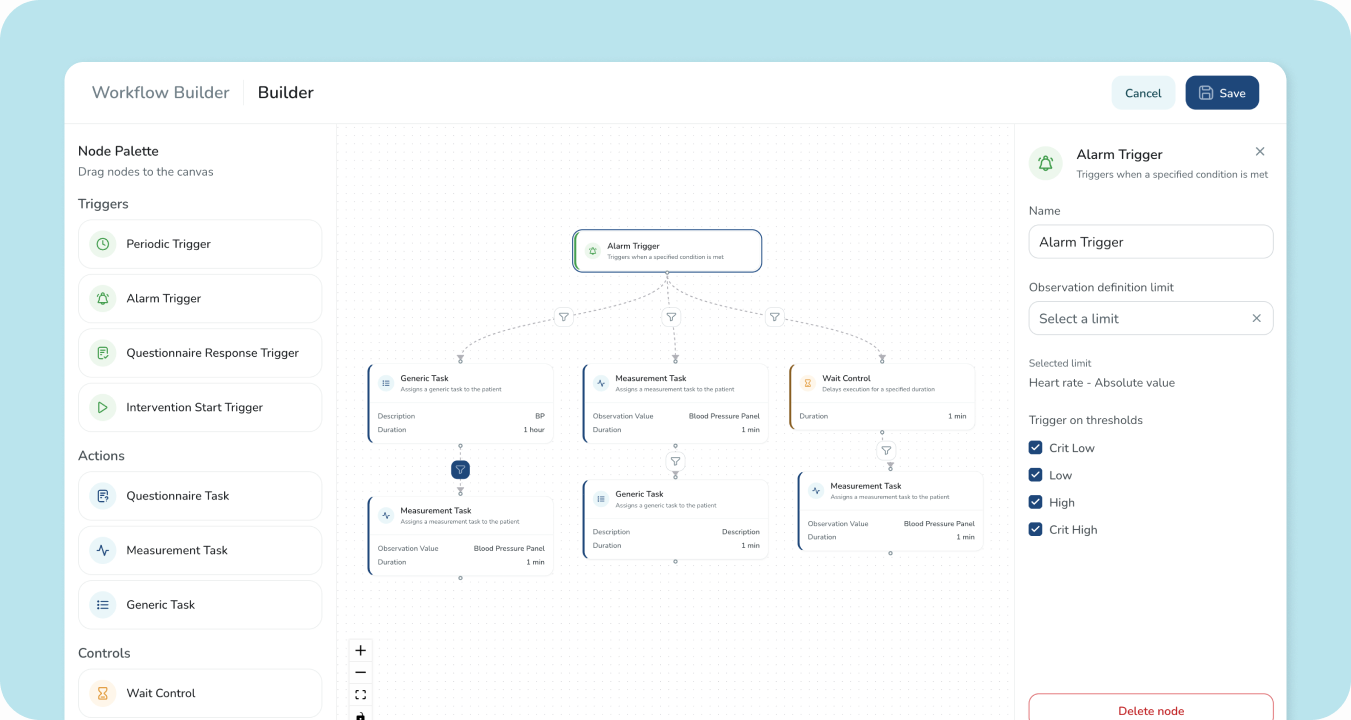The height and width of the screenshot is (720, 1351).
Task: Click the Questionnaire Response Trigger icon
Action: point(102,353)
